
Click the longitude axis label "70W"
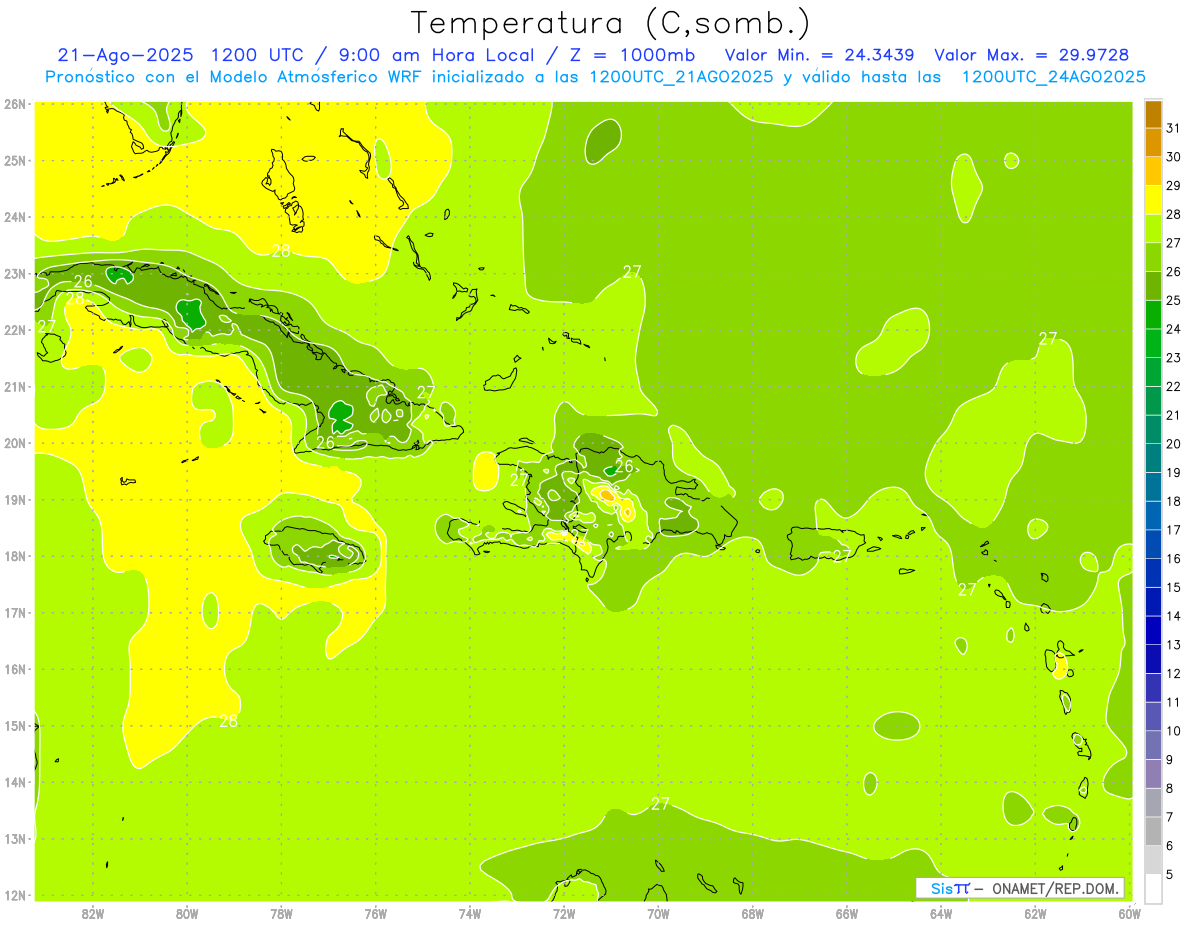coord(658,913)
